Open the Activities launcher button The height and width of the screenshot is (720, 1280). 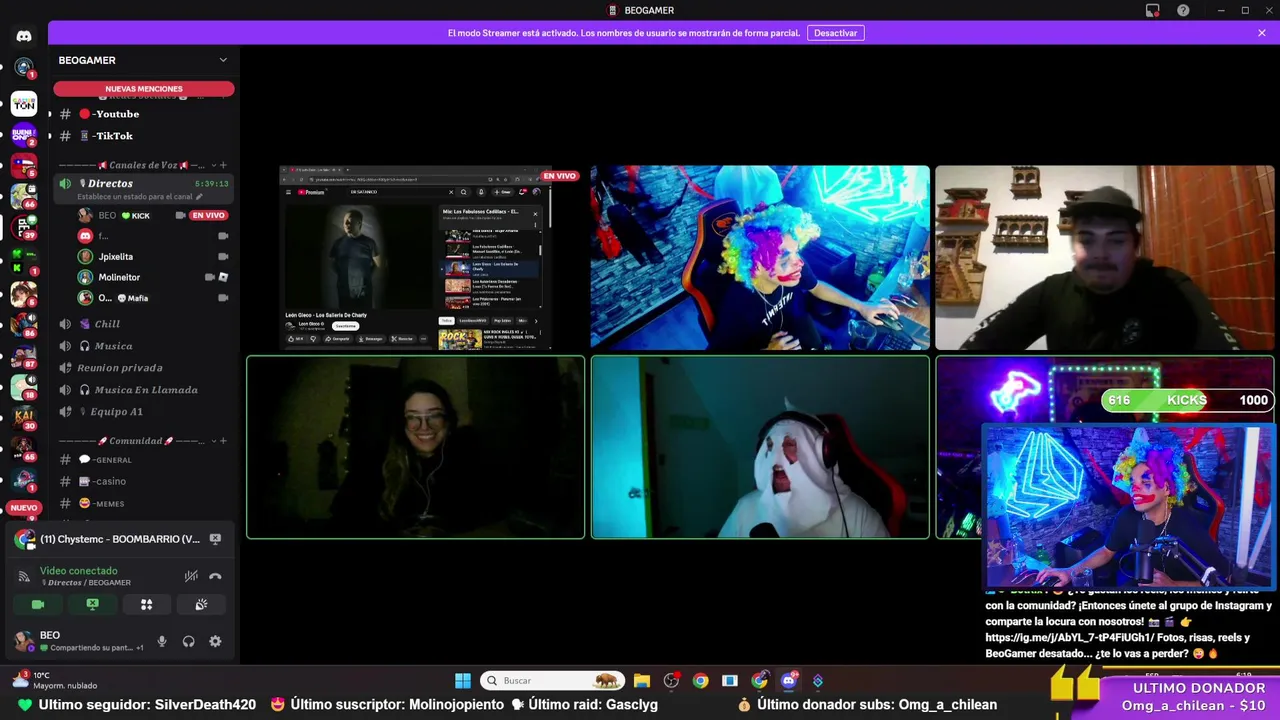coord(146,604)
